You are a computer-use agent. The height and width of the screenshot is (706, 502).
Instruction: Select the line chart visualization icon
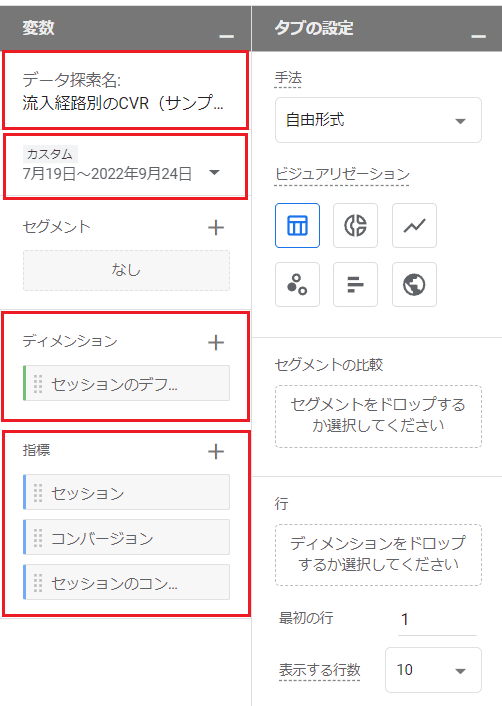[414, 225]
